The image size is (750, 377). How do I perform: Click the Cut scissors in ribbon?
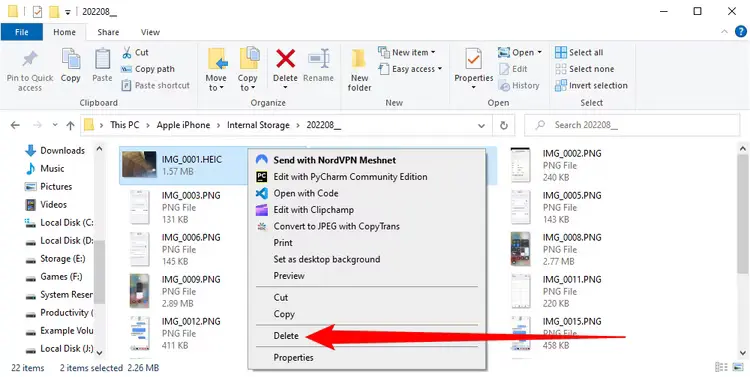[135, 52]
